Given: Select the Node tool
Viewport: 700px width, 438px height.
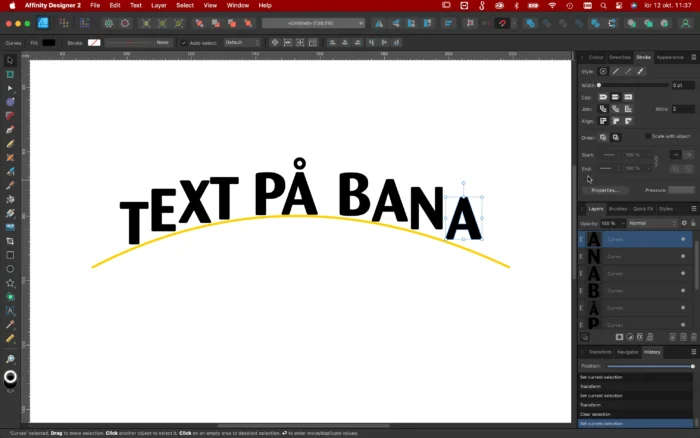Looking at the screenshot, I should [x=10, y=88].
